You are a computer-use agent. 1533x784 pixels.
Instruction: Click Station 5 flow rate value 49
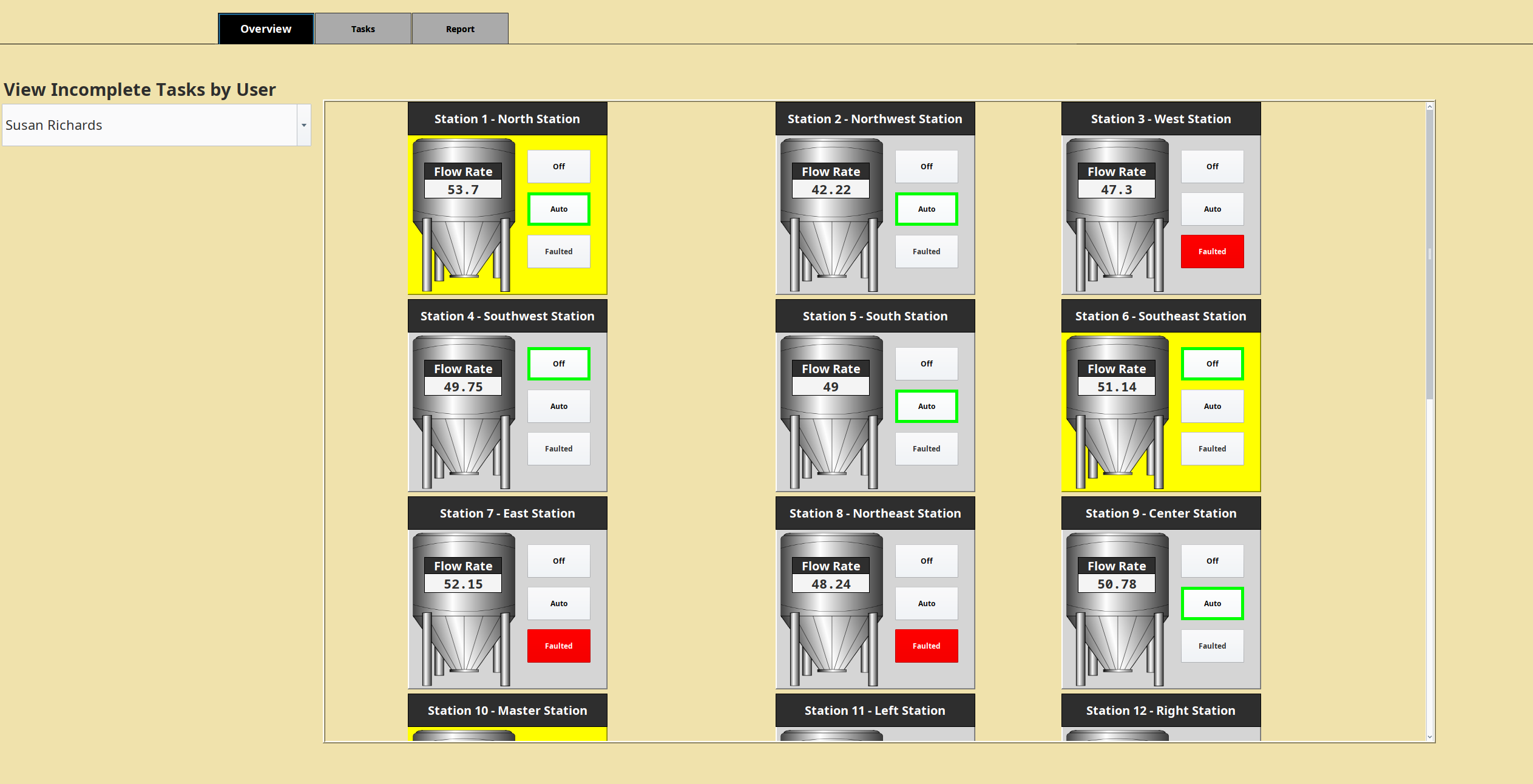pyautogui.click(x=831, y=387)
